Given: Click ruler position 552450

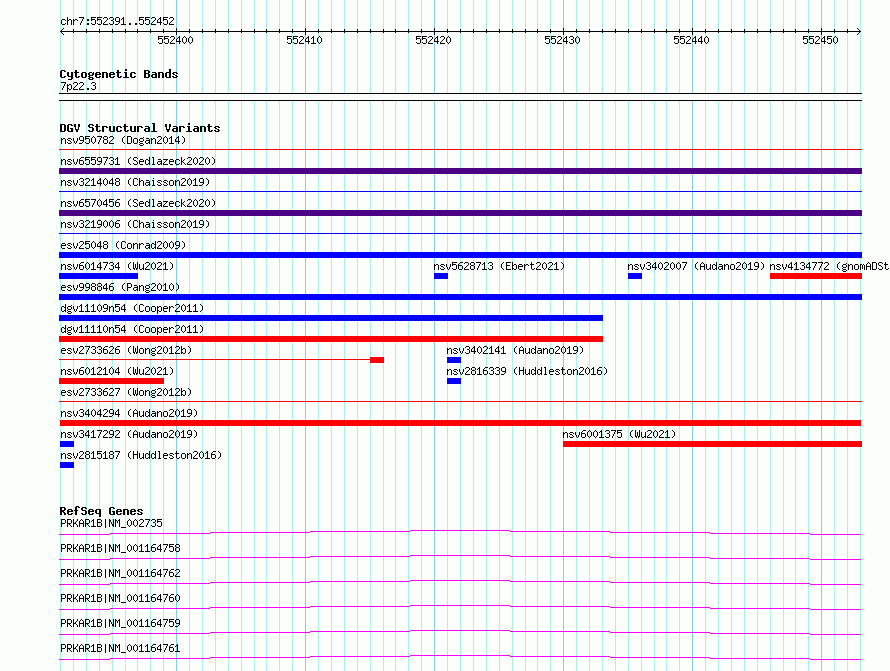Looking at the screenshot, I should click(x=820, y=40).
